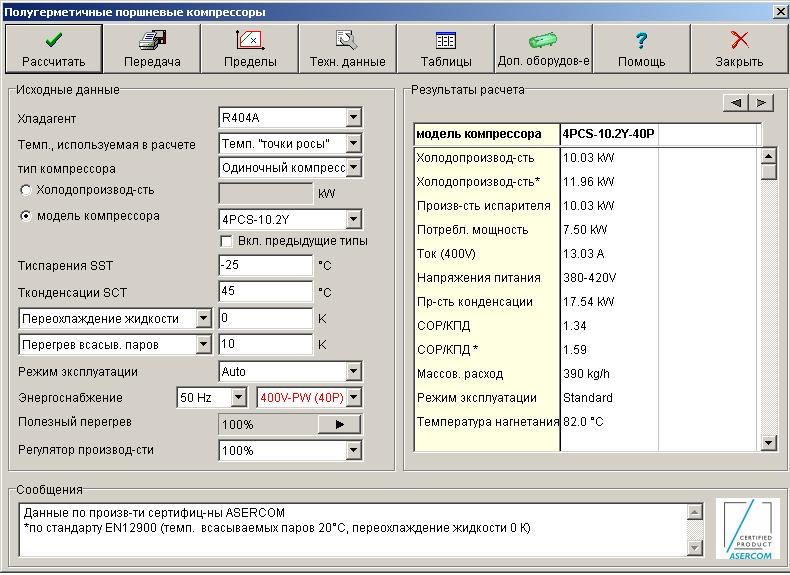Click Температура нагнетания row label
This screenshot has width=790, height=575.
[488, 422]
